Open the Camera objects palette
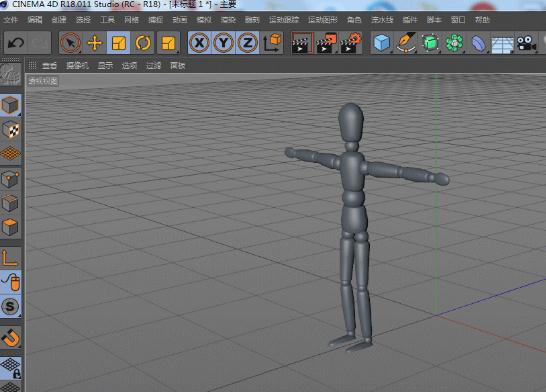546x392 pixels. click(x=526, y=43)
